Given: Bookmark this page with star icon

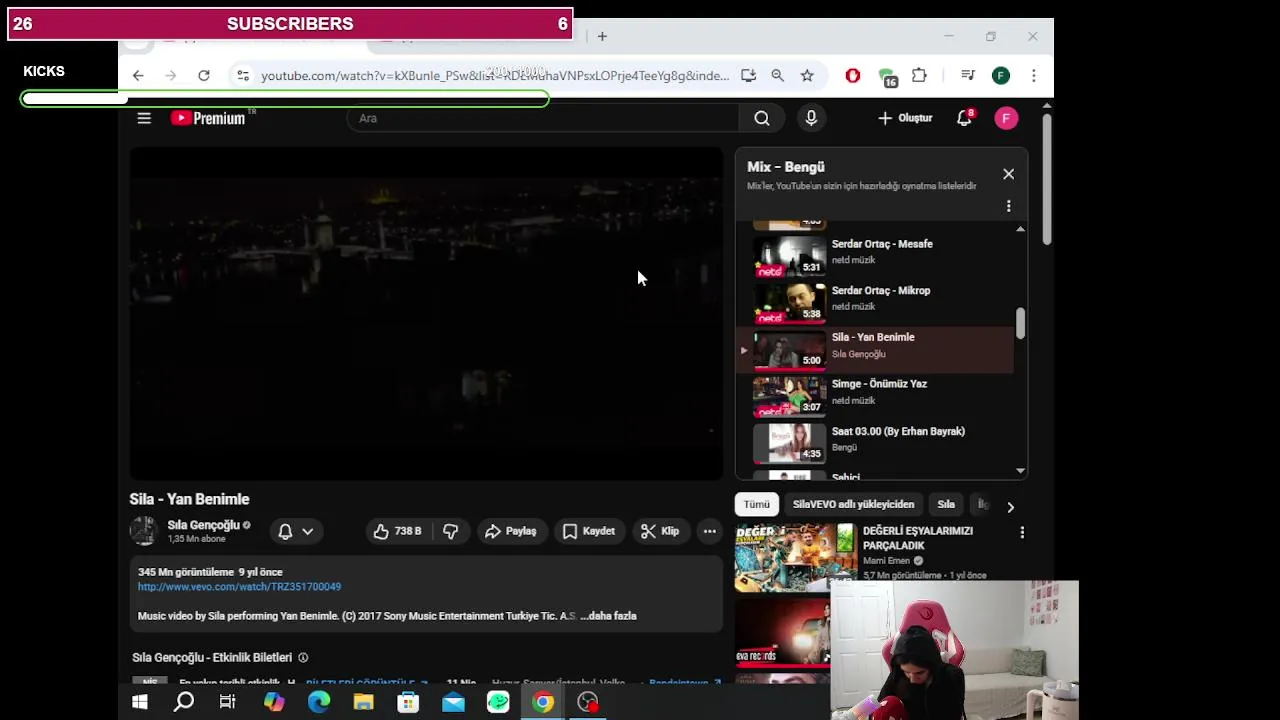Looking at the screenshot, I should 807,75.
